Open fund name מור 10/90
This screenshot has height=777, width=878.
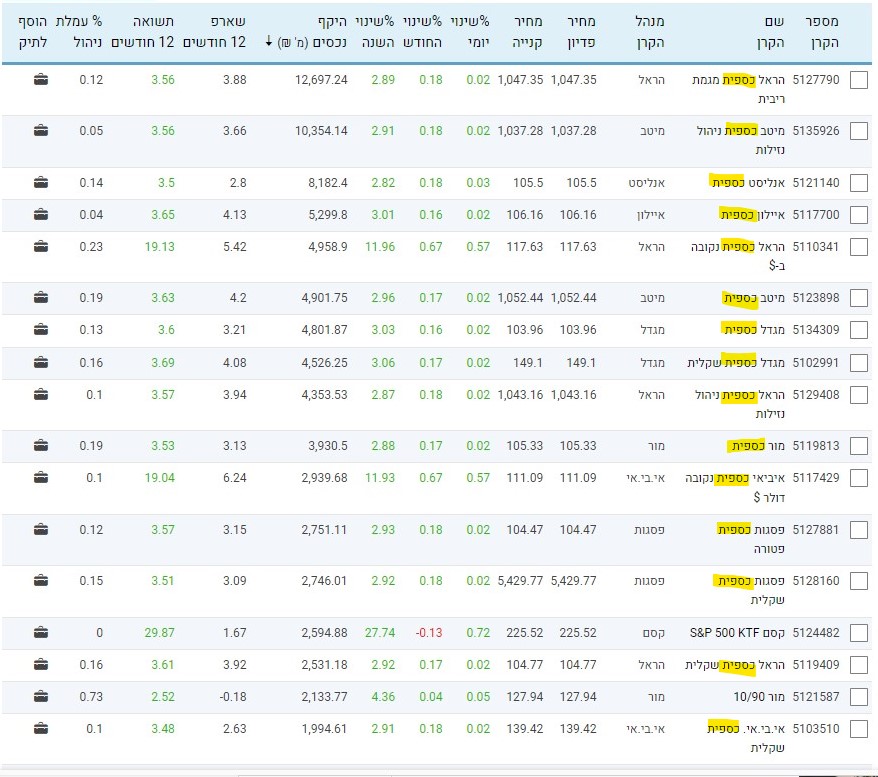(x=759, y=696)
